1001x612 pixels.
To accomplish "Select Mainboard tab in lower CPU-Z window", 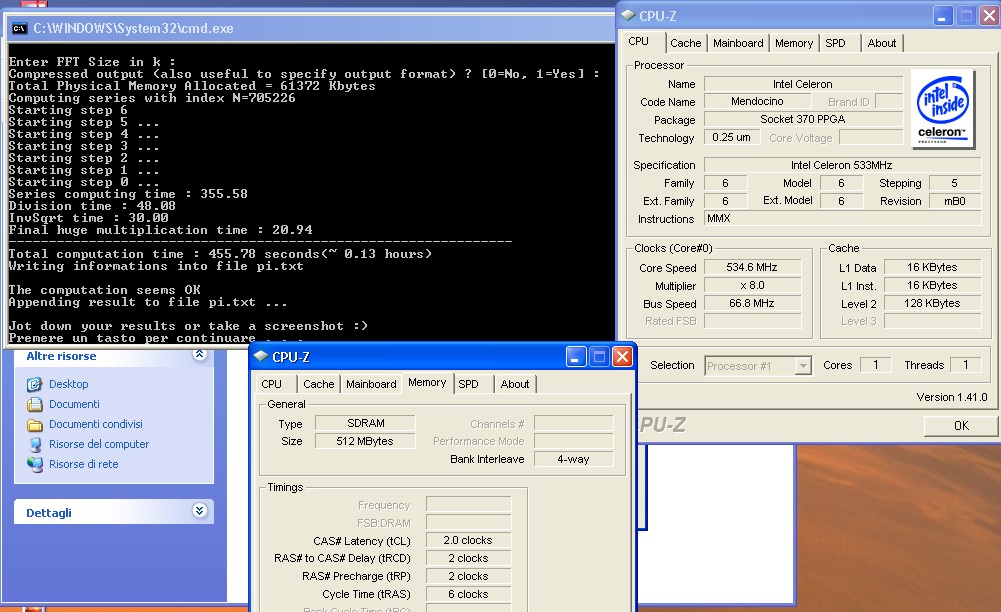I will click(371, 384).
